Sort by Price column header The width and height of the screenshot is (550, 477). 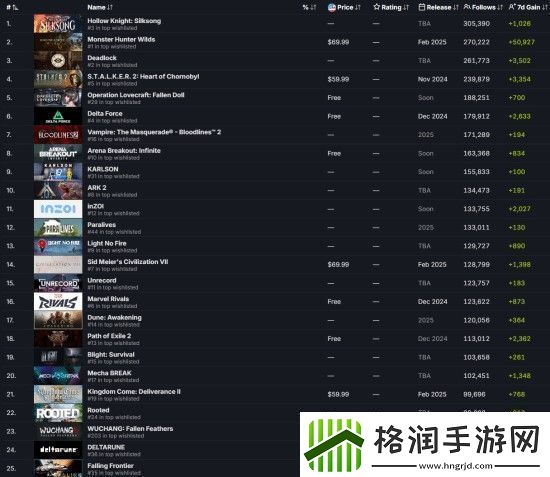click(x=344, y=7)
